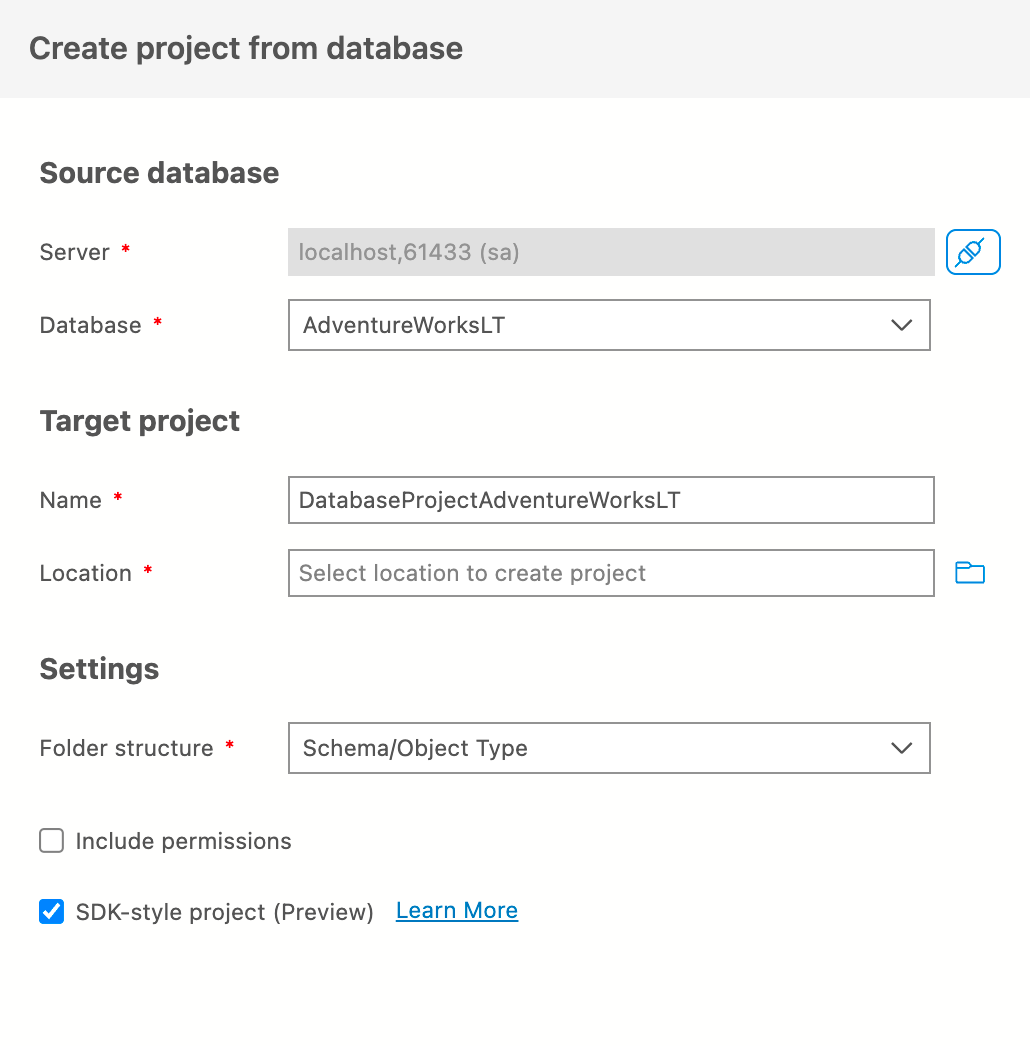The image size is (1030, 1046).
Task: Open the AdventureWorksLT database dropdown
Action: [608, 325]
